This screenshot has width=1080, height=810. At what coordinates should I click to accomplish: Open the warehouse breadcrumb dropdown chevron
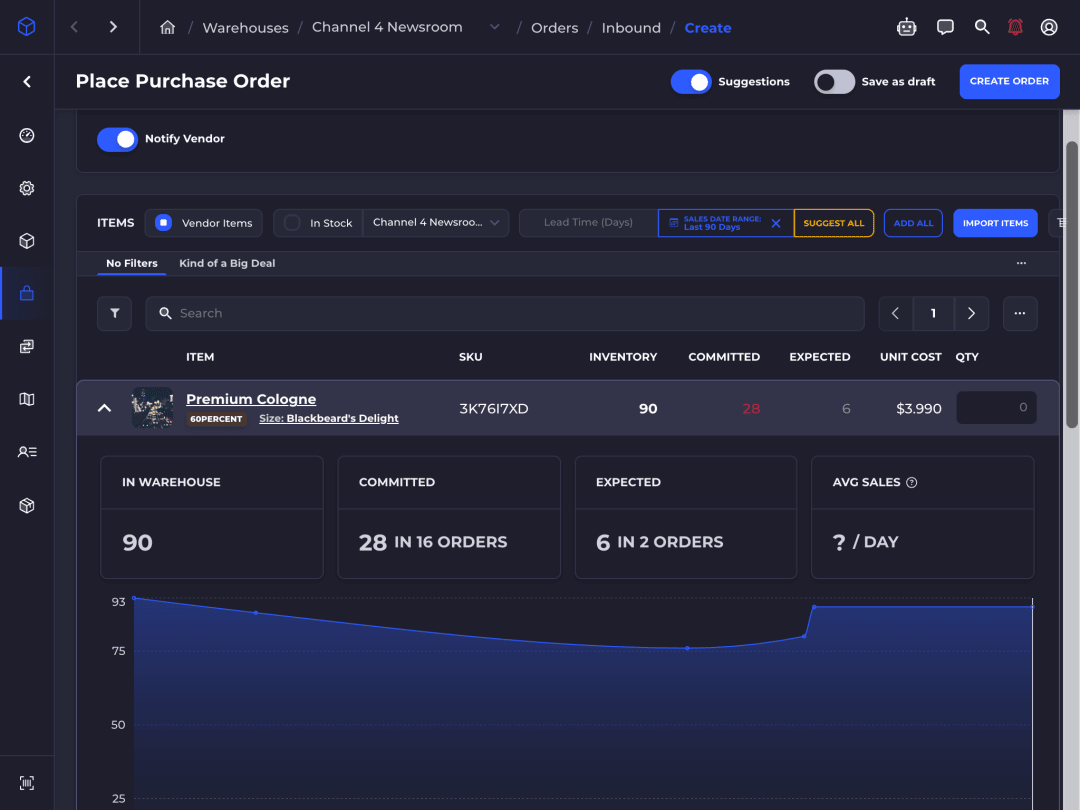[x=495, y=28]
